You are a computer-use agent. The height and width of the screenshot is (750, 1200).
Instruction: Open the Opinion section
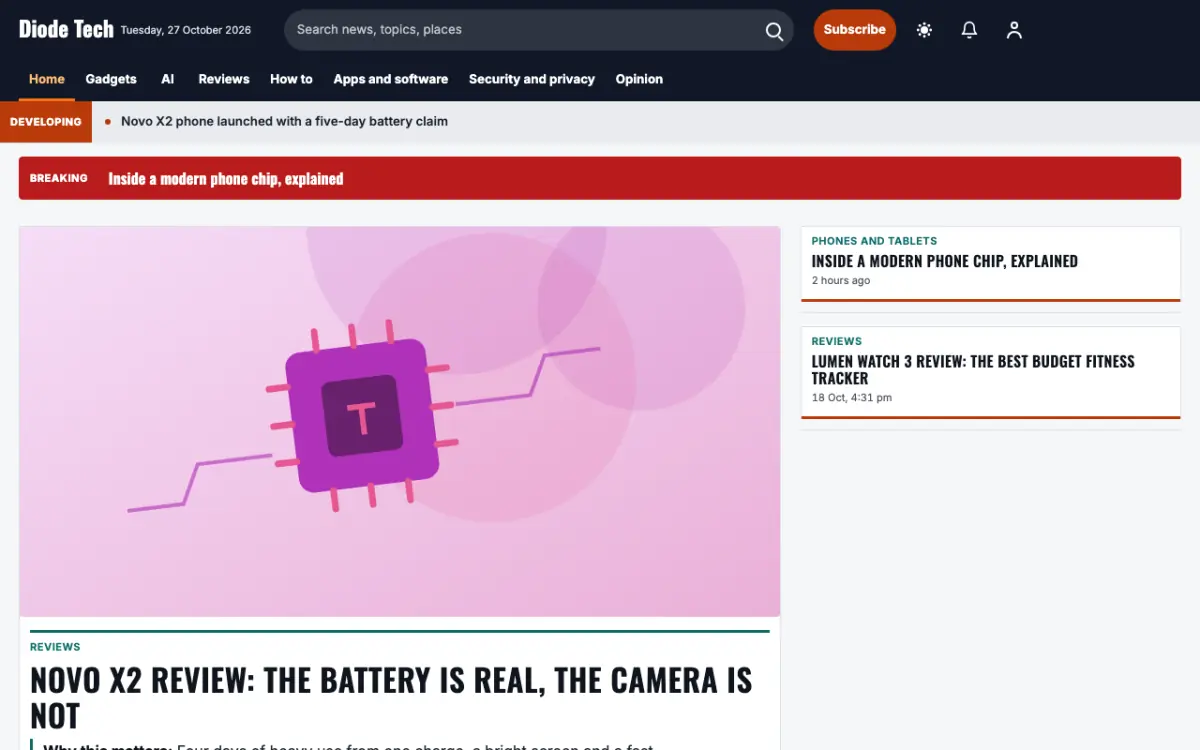point(639,79)
